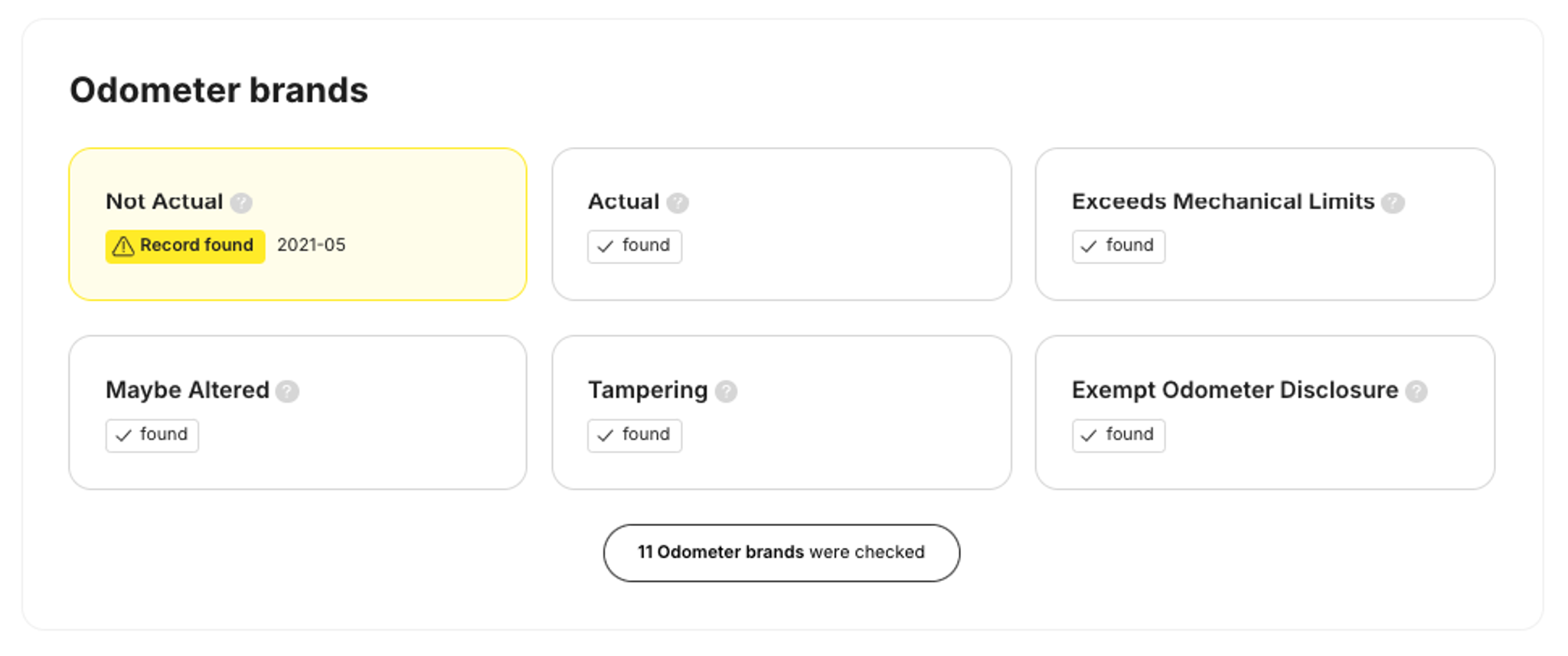Image resolution: width=1568 pixels, height=656 pixels.
Task: Click the help icon next to Not Actual
Action: 241,203
